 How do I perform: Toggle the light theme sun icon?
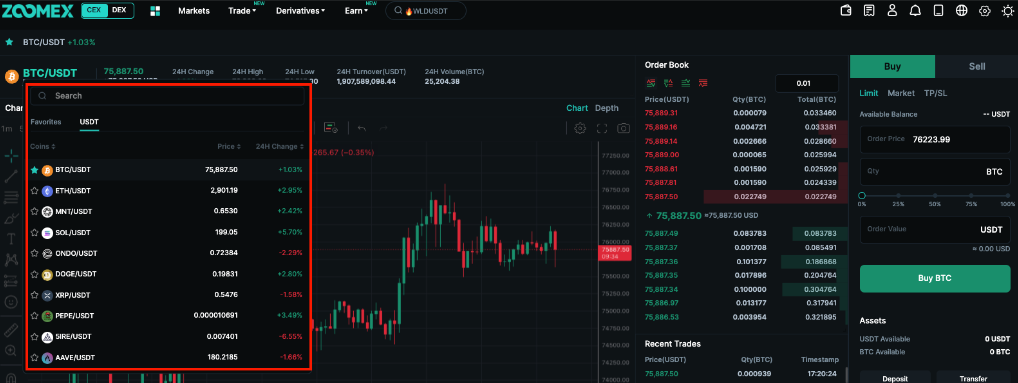[1008, 11]
